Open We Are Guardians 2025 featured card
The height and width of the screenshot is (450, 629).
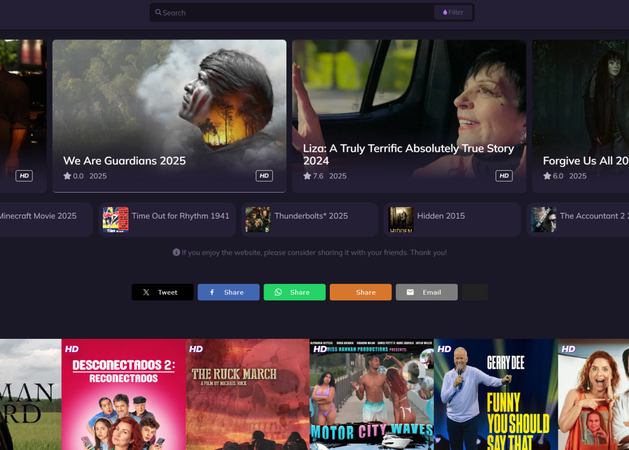click(169, 116)
